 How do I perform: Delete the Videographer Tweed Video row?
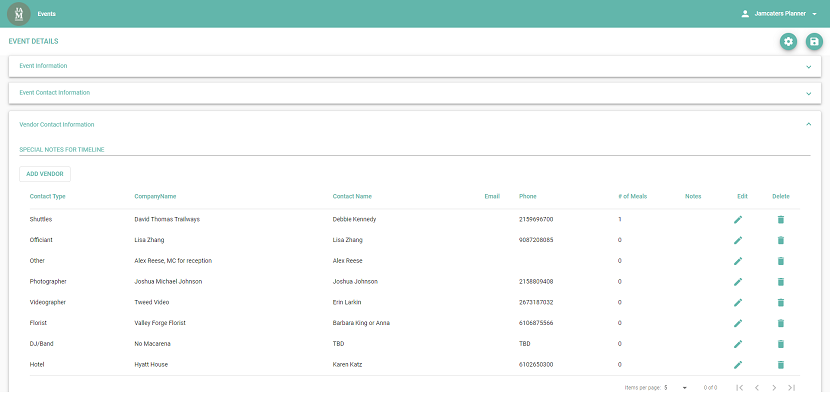(780, 302)
